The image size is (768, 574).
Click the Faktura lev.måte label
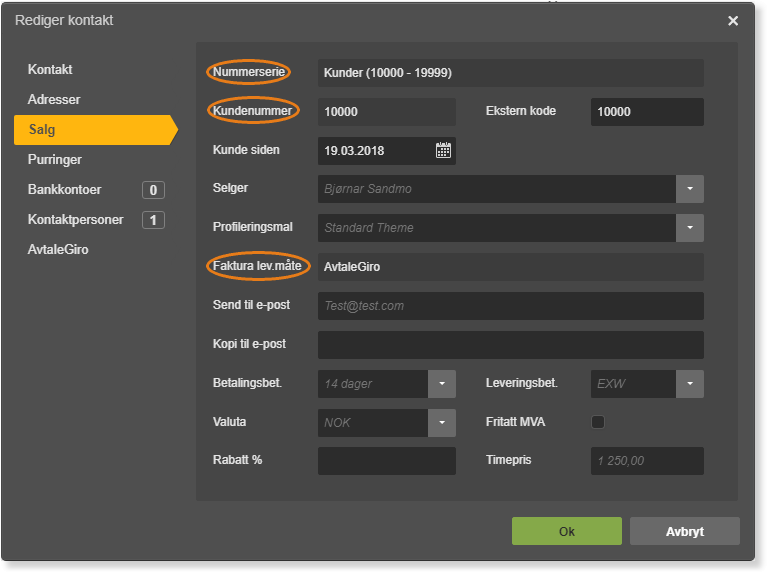pos(257,266)
